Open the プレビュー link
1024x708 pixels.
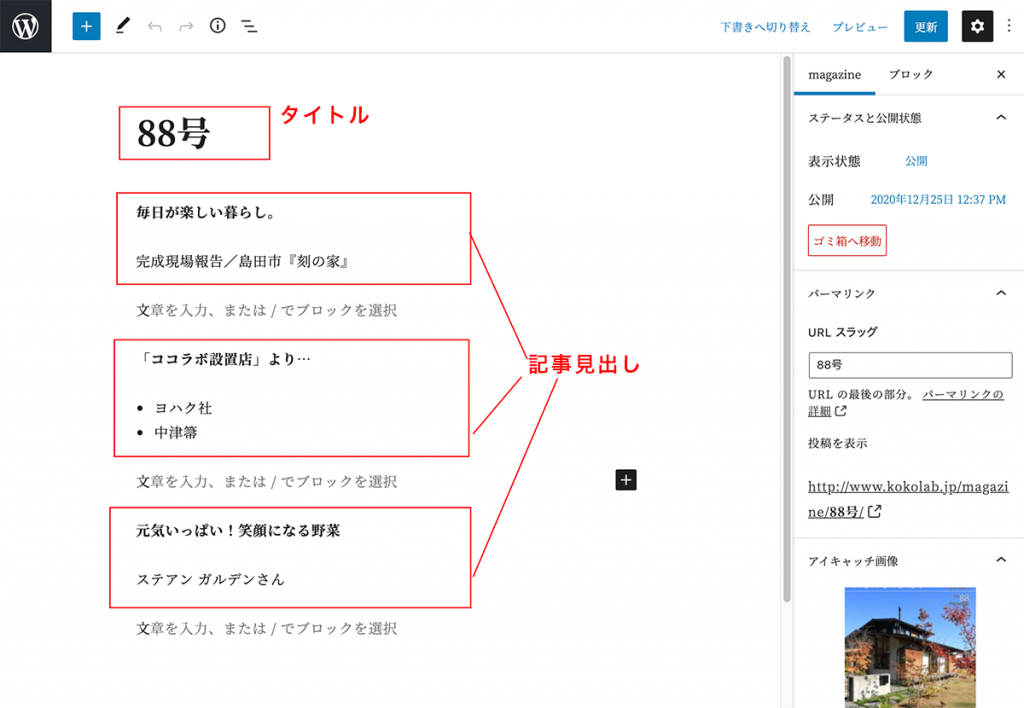click(x=860, y=28)
